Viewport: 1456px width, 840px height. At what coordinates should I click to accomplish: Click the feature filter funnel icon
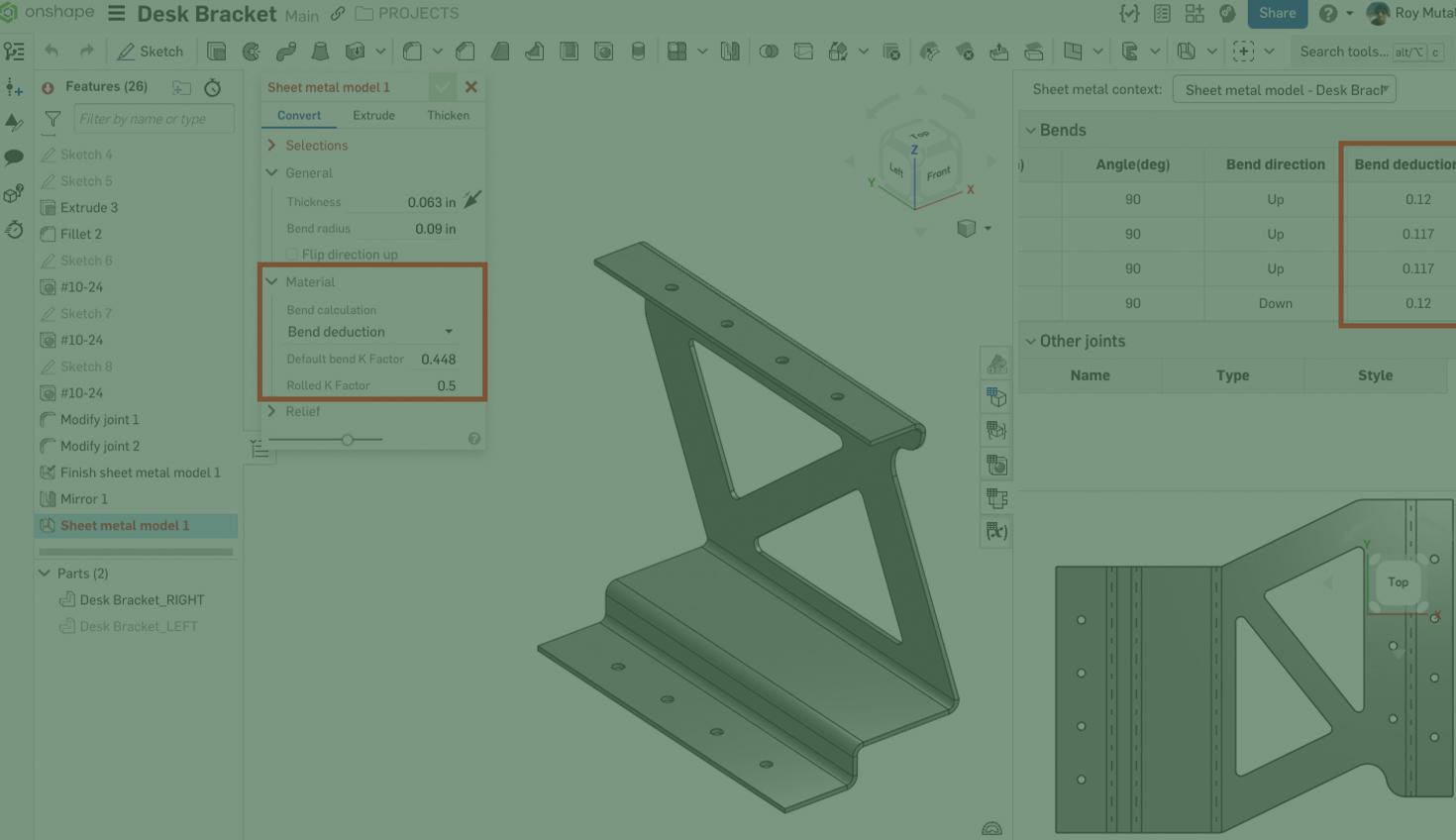[x=52, y=120]
